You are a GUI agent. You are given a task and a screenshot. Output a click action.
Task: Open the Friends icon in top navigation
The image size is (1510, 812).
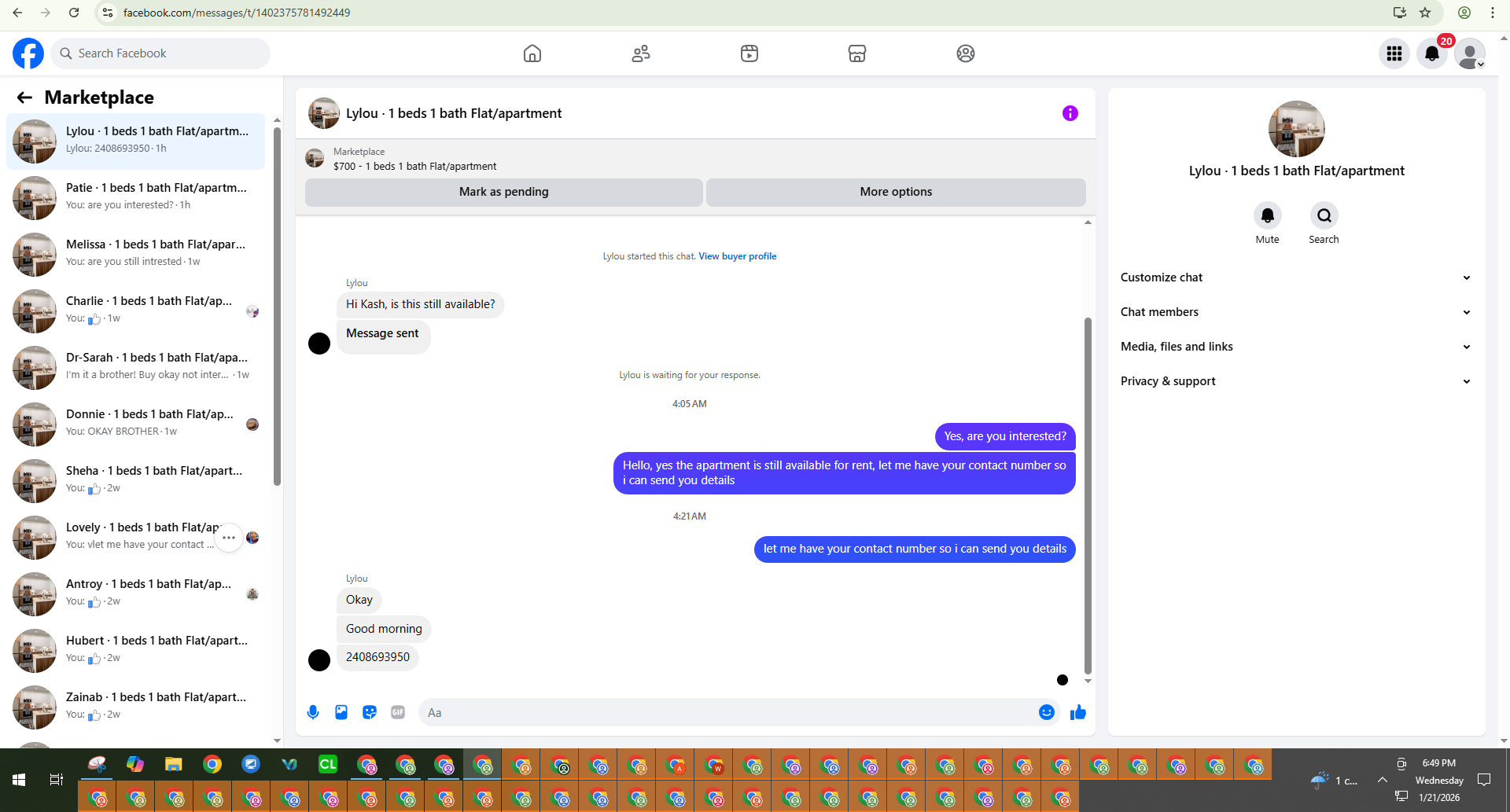point(641,53)
